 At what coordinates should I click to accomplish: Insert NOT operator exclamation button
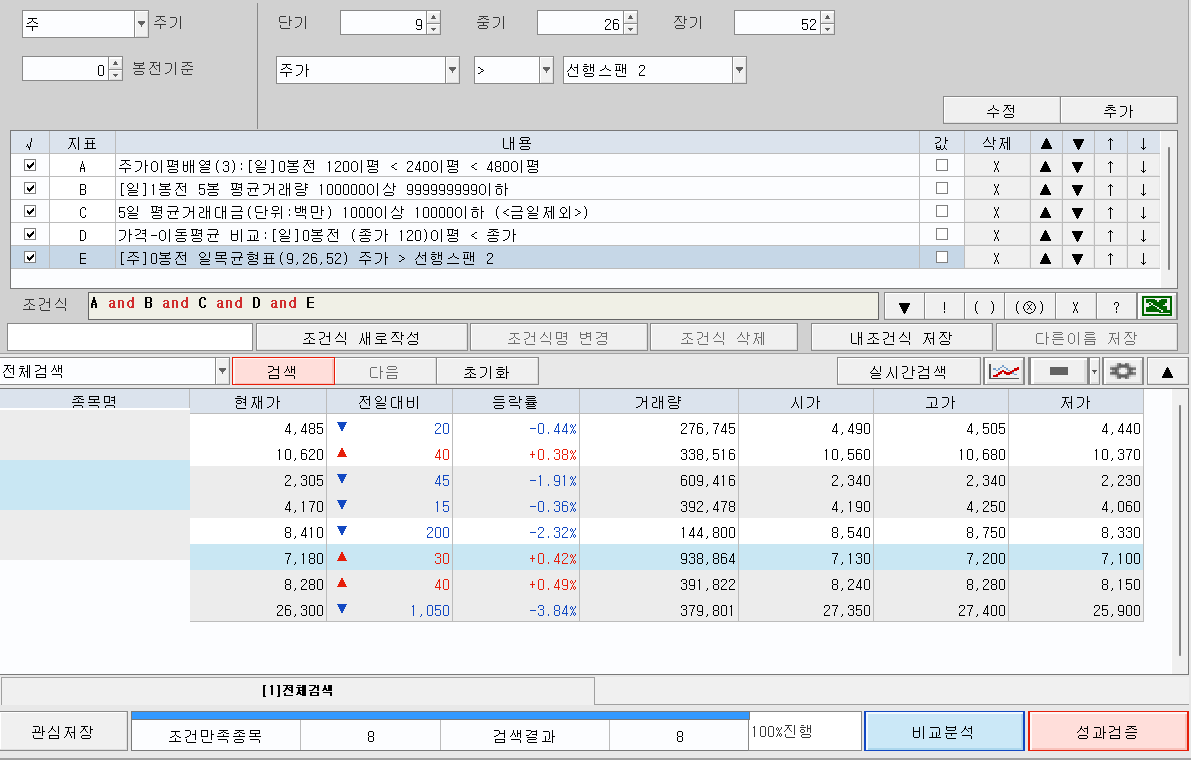944,307
